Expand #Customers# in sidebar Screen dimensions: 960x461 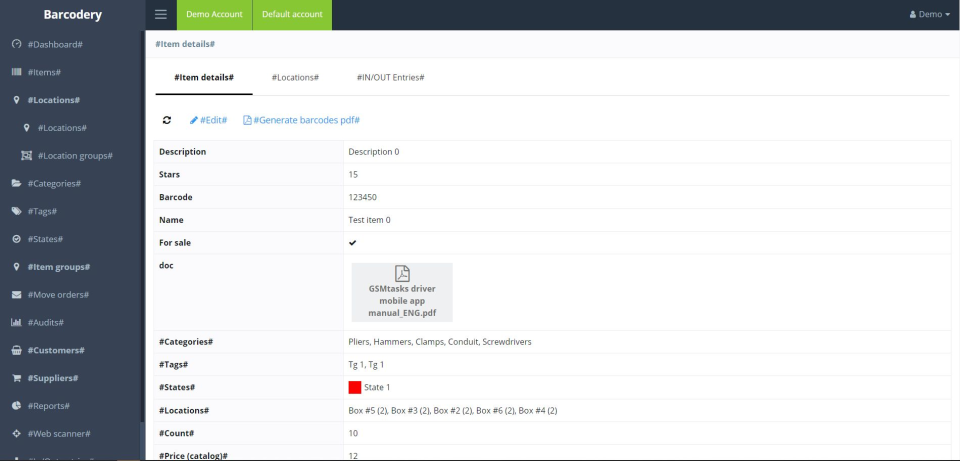coord(56,350)
